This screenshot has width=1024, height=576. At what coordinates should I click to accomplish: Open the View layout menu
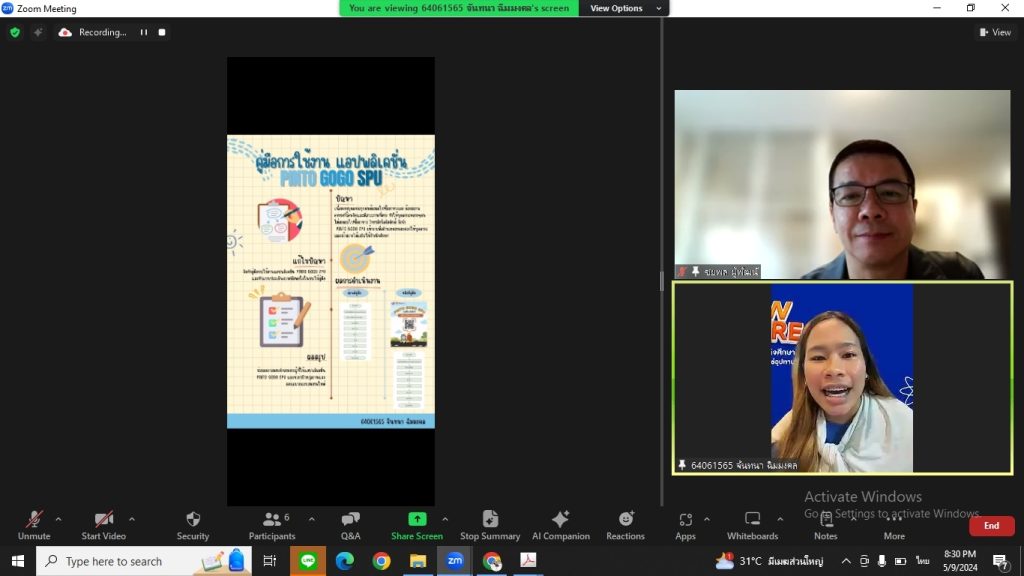[x=995, y=32]
